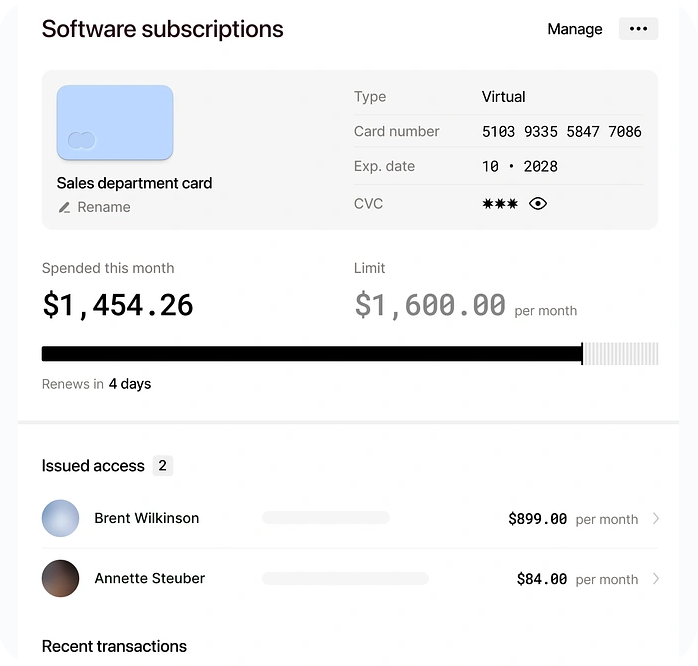
Task: Reveal the CVC with the eye icon
Action: click(538, 204)
